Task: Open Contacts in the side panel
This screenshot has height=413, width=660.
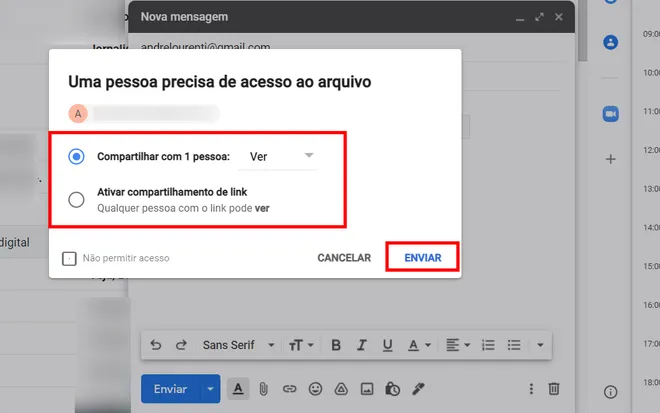Action: tap(610, 42)
